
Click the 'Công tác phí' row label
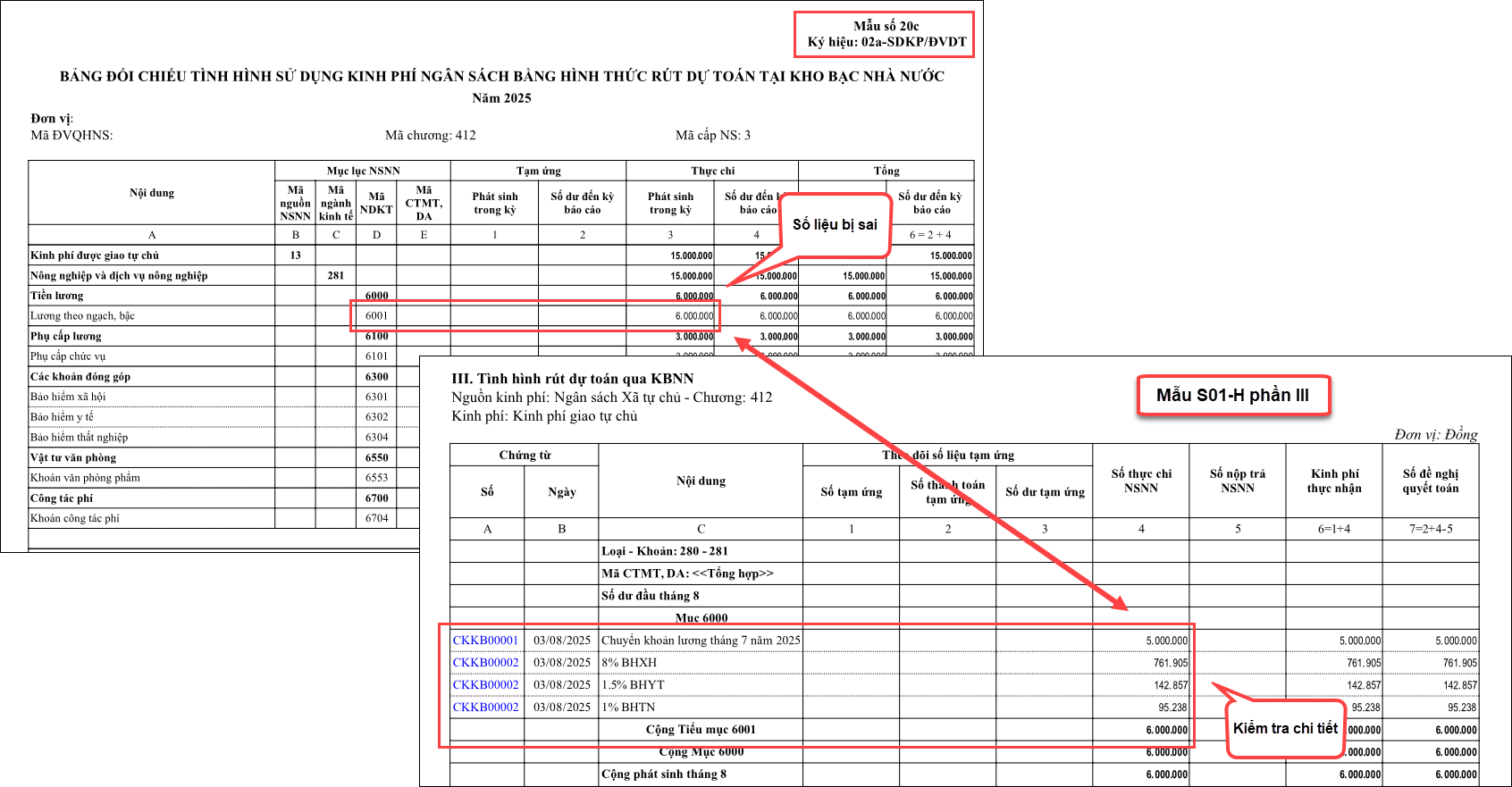click(62, 498)
